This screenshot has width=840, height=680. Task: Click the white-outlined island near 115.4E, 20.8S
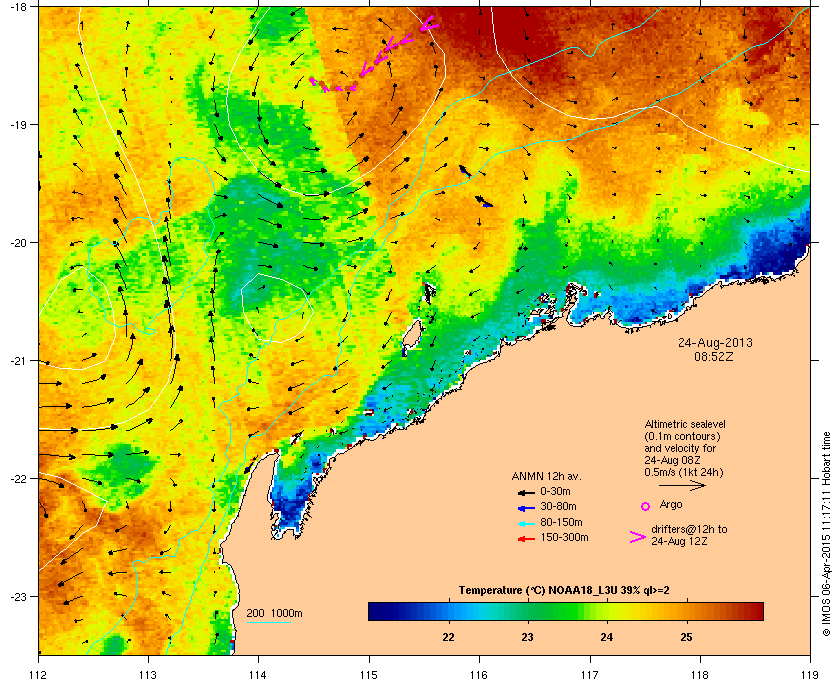pos(411,338)
